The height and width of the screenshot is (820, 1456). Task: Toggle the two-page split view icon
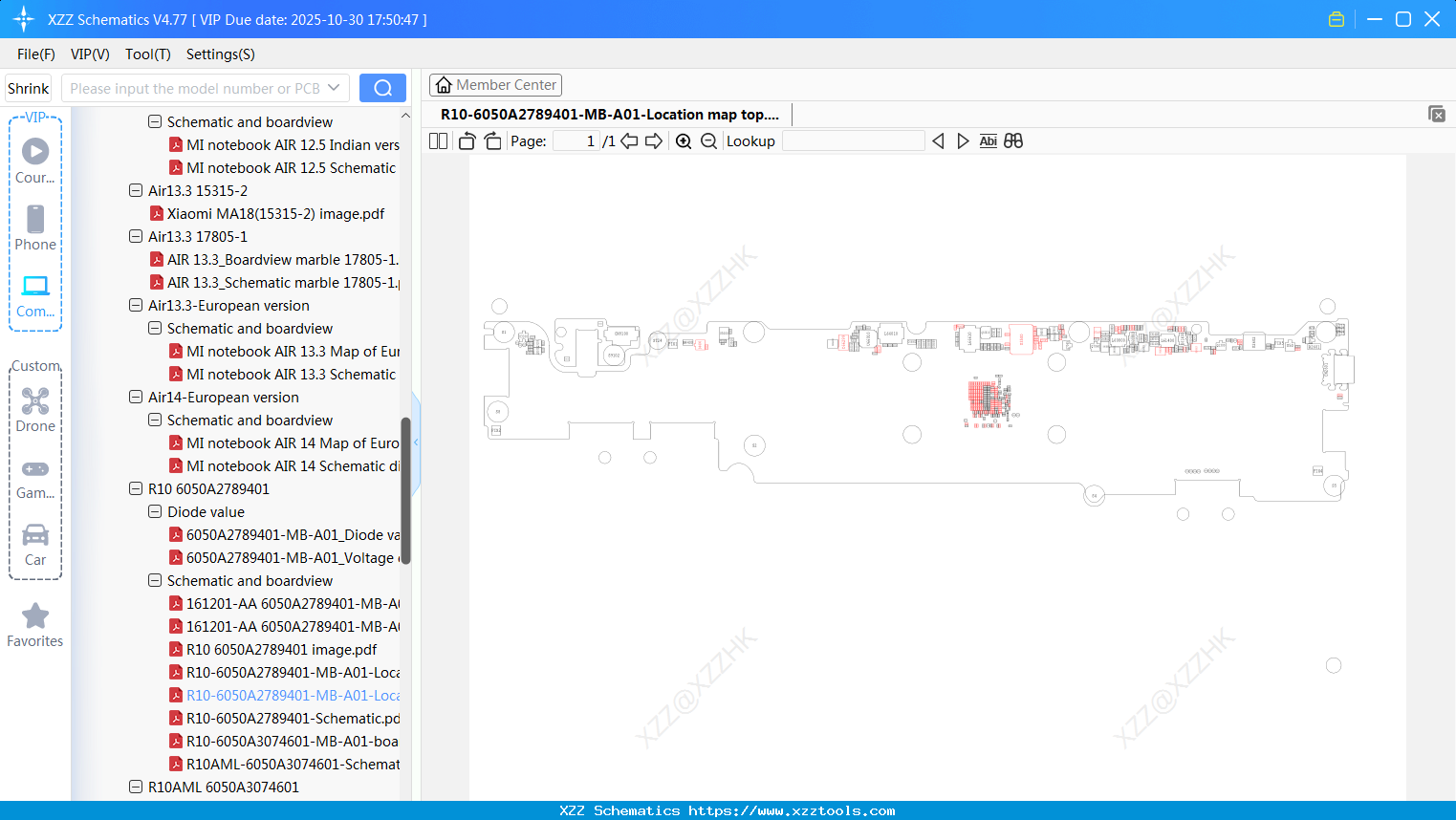coord(438,141)
